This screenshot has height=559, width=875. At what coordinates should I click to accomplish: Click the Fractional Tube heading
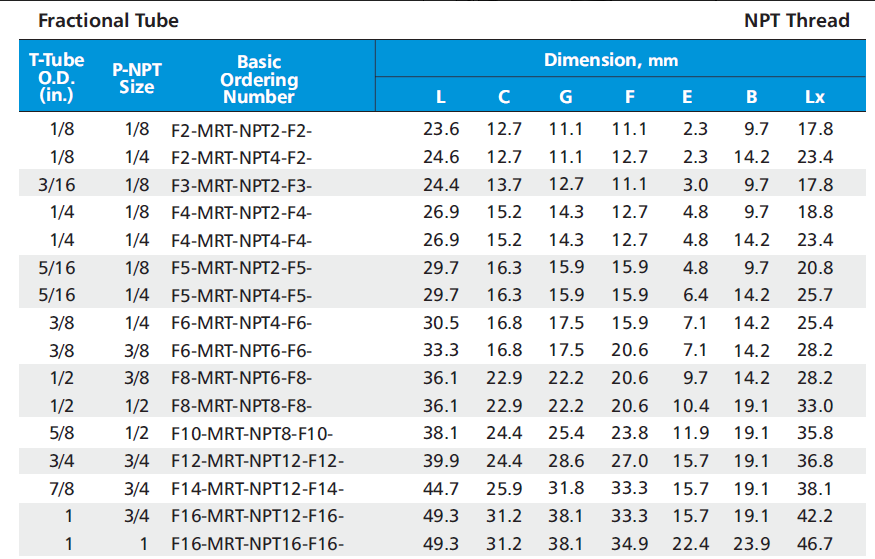coord(93,20)
